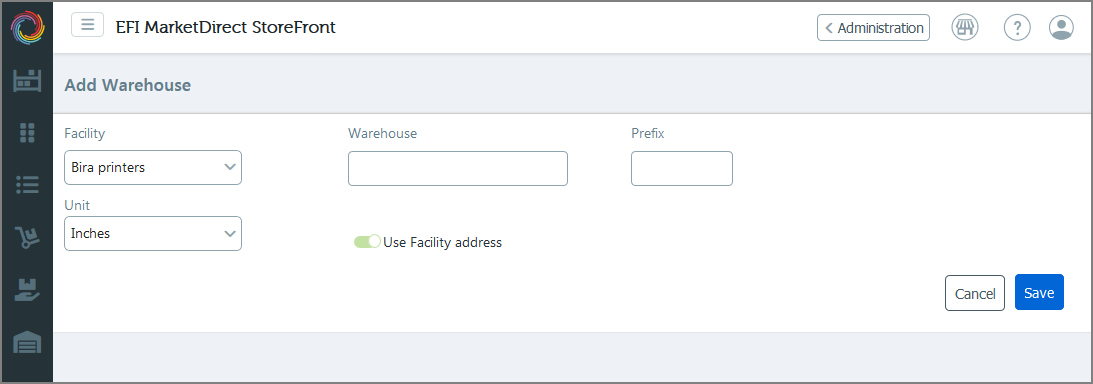Click the Warehouse name input field

tap(458, 169)
